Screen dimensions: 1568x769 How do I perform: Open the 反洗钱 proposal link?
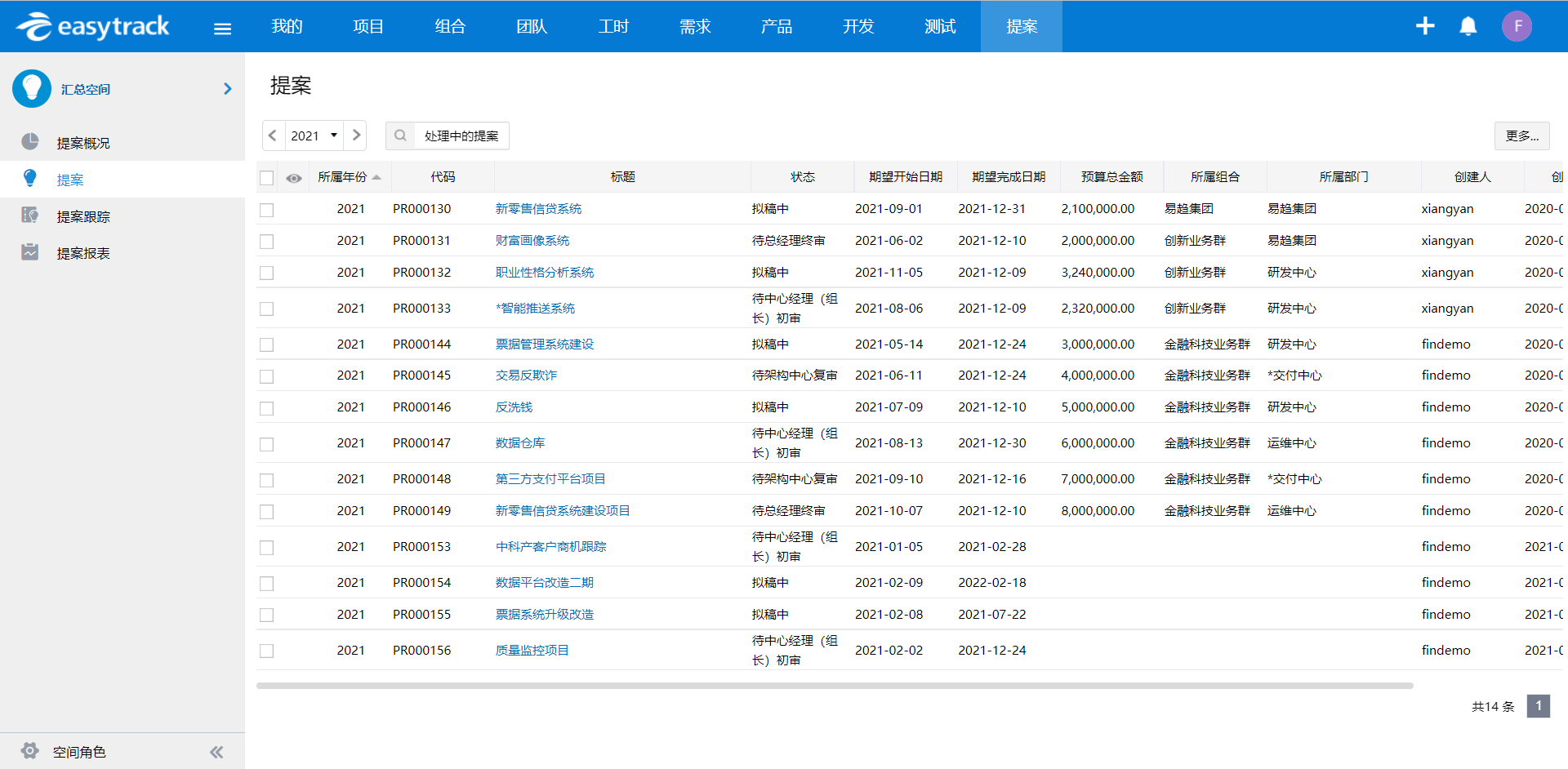tap(514, 407)
